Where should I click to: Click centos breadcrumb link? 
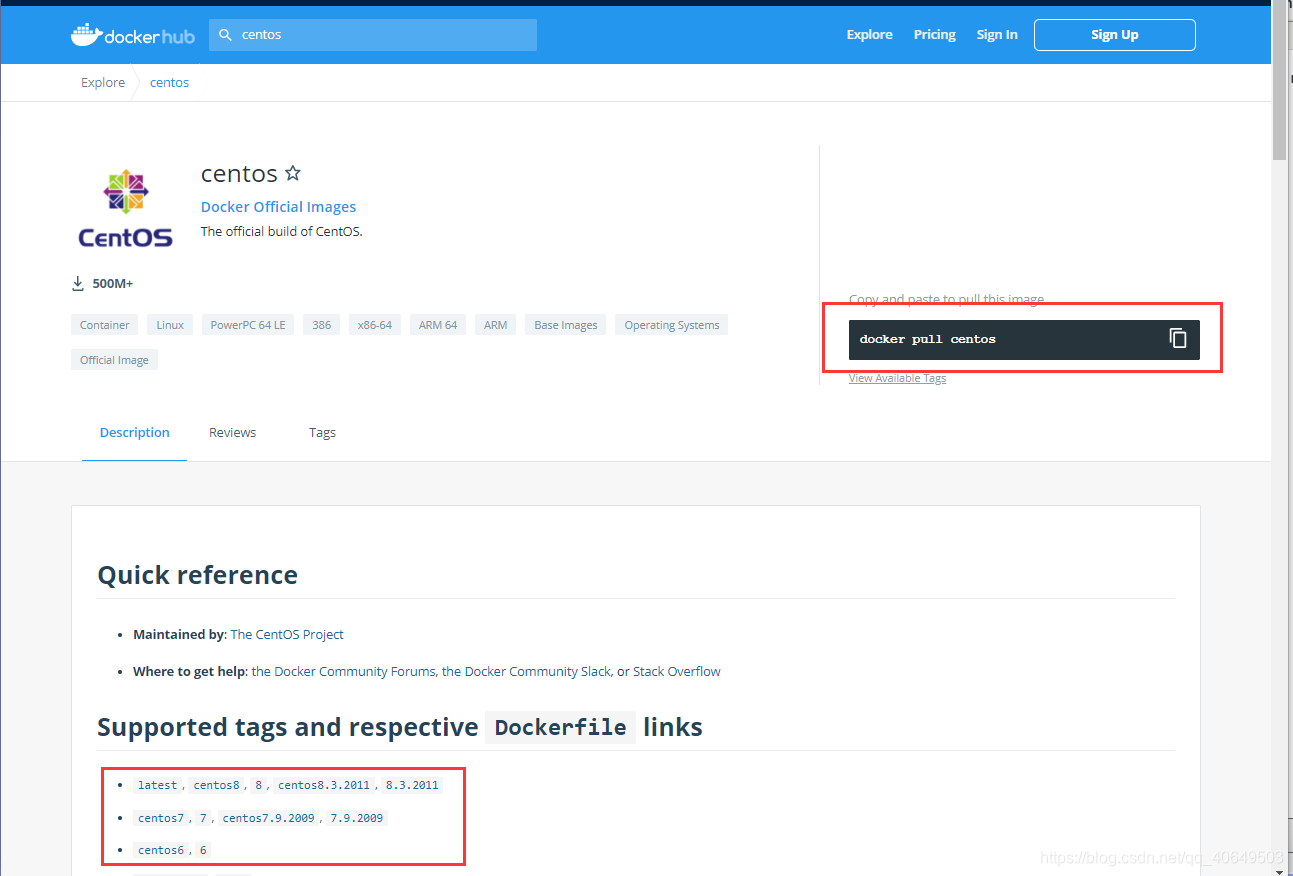coord(169,82)
